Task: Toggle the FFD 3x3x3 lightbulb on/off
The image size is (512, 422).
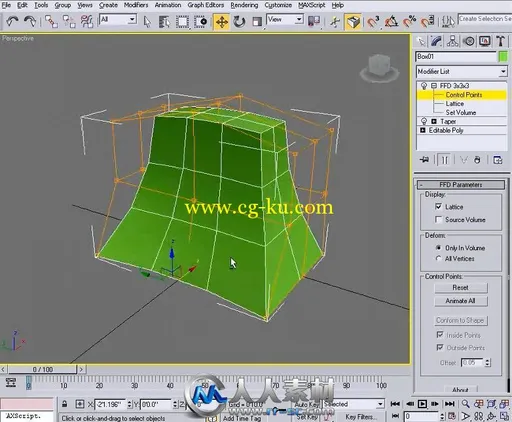Action: coord(424,86)
